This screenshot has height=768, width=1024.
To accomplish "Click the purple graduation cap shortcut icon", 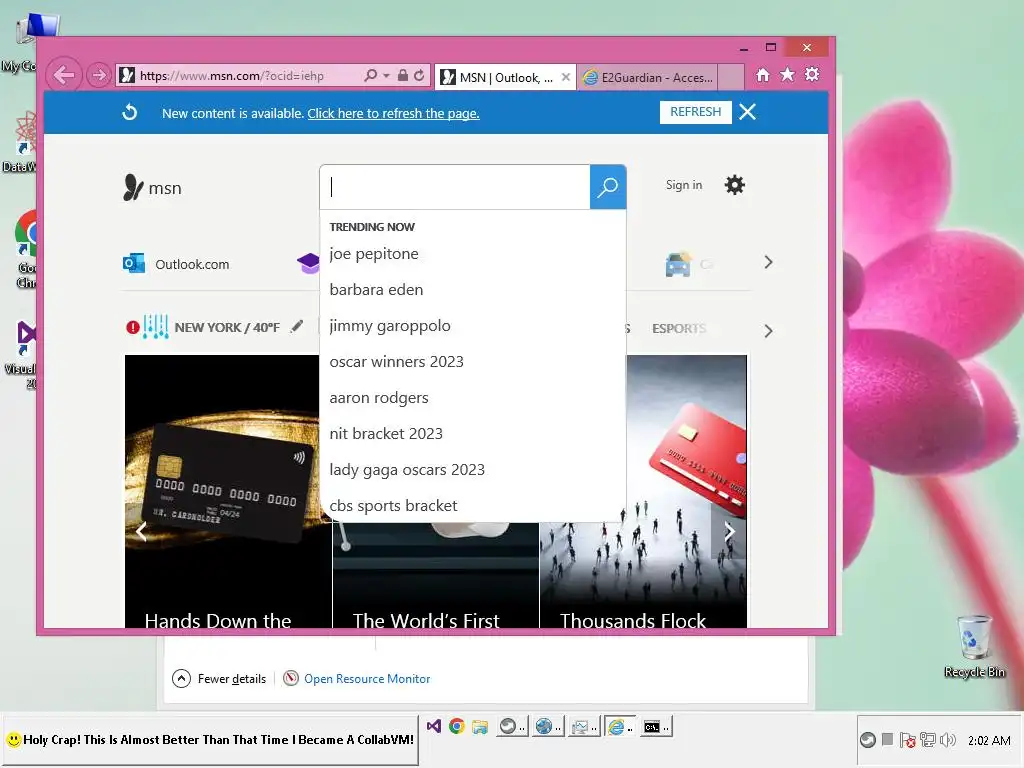I will coord(309,263).
